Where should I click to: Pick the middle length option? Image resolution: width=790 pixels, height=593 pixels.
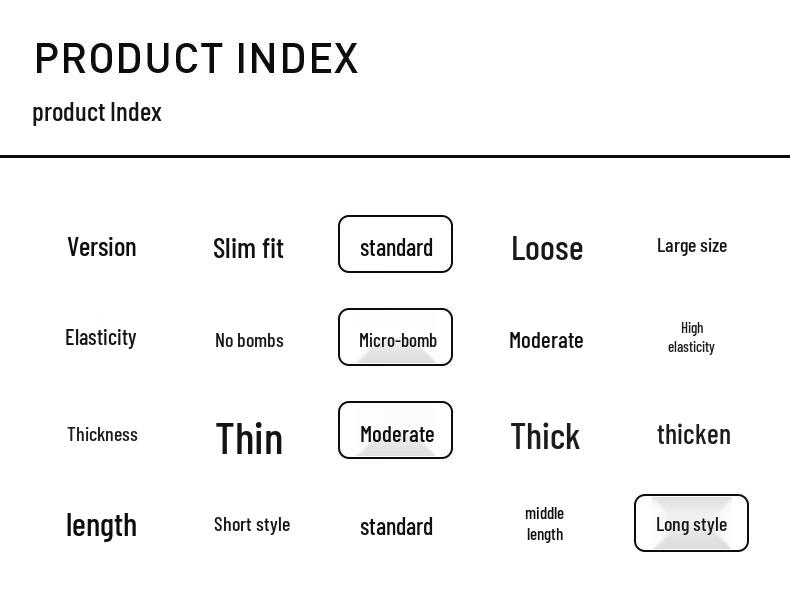click(544, 523)
